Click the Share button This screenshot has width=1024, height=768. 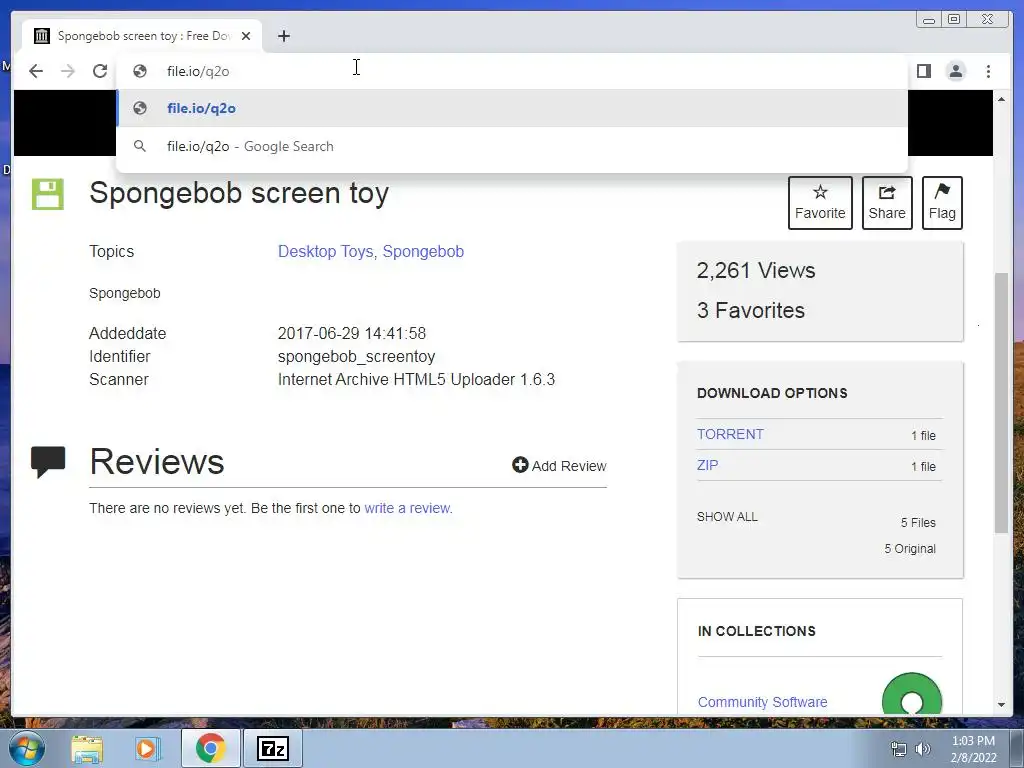(x=887, y=202)
